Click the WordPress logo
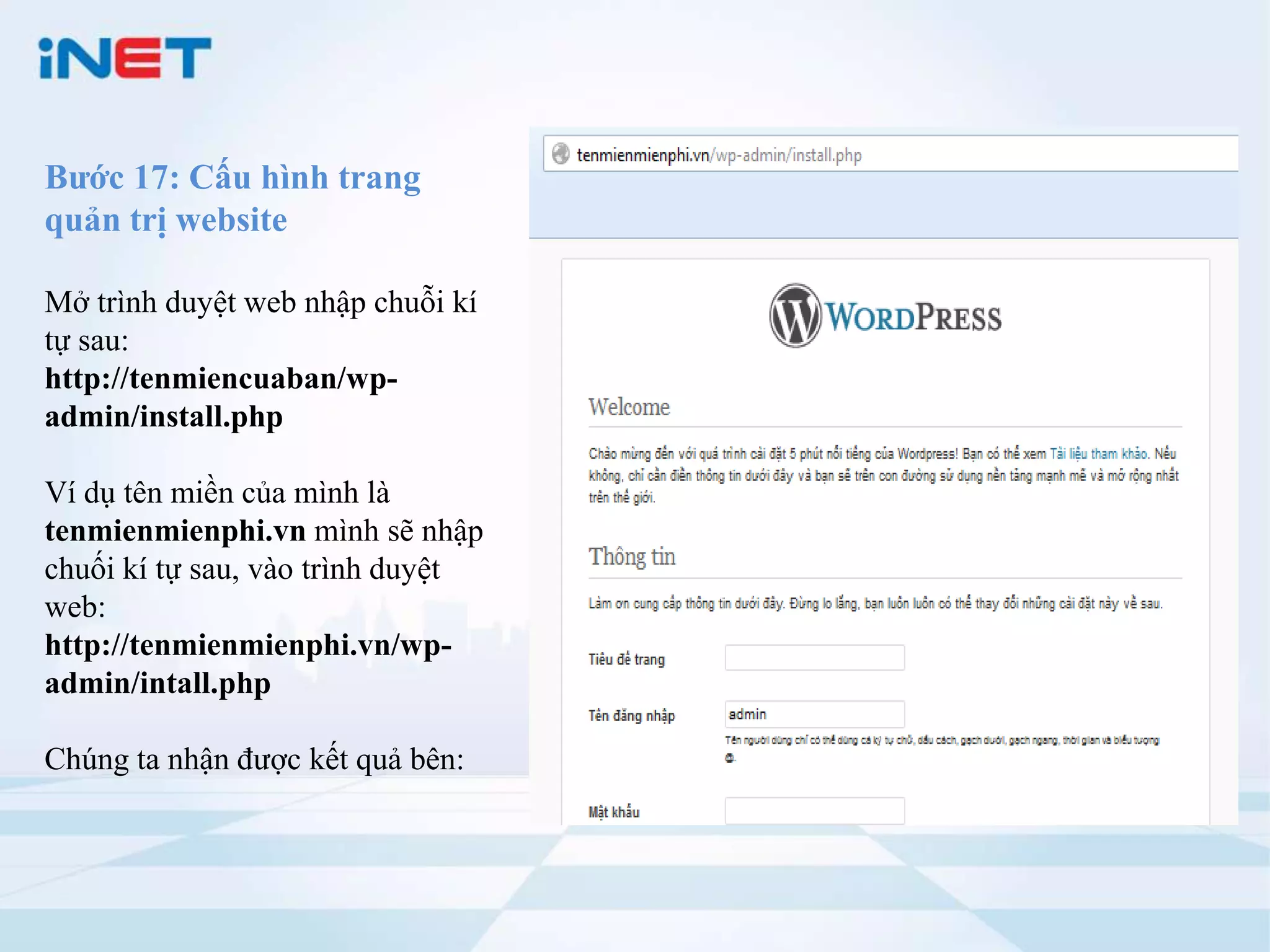 pos(886,316)
